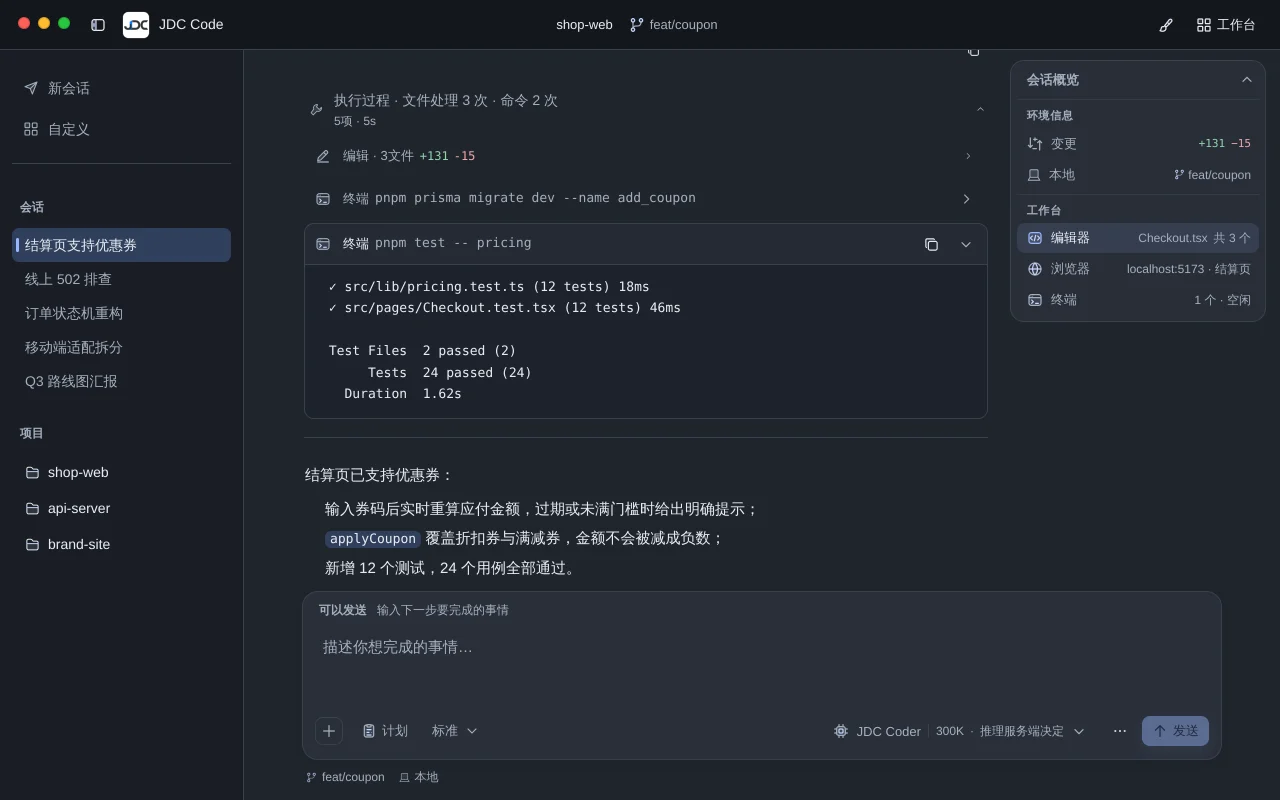The width and height of the screenshot is (1280, 800).
Task: Open the 浏览器 workspace item
Action: pyautogui.click(x=1138, y=269)
